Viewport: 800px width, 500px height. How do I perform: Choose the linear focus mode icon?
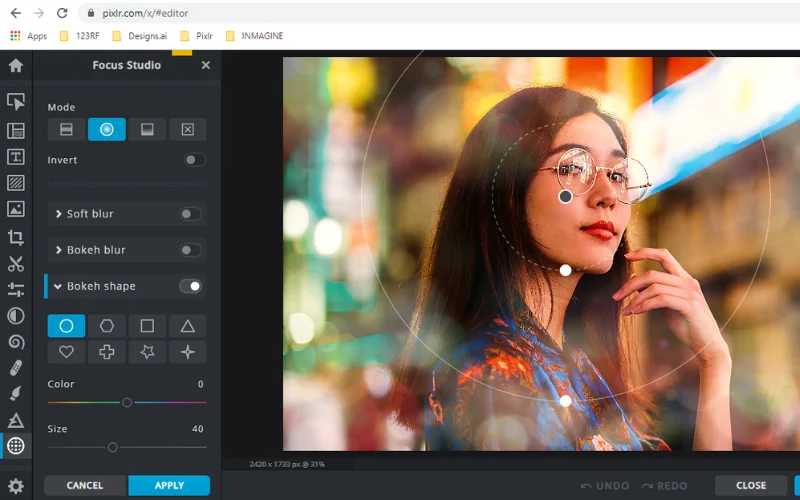(66, 129)
